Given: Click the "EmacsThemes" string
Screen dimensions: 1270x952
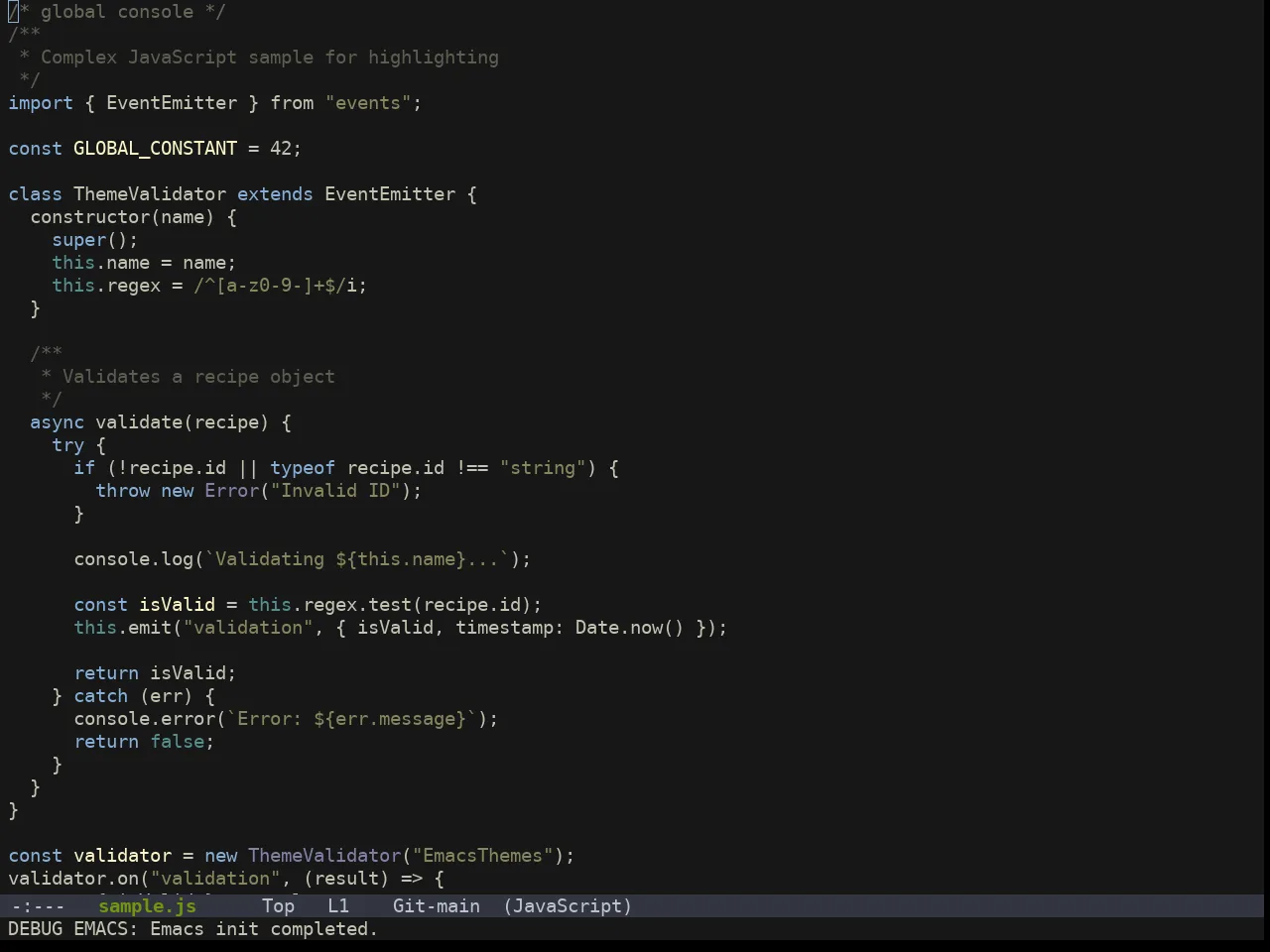Looking at the screenshot, I should [483, 856].
